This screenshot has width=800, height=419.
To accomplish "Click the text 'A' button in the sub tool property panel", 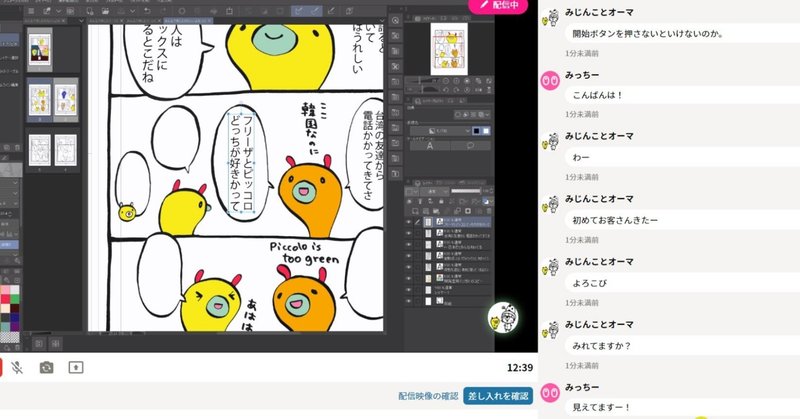I will [x=430, y=146].
